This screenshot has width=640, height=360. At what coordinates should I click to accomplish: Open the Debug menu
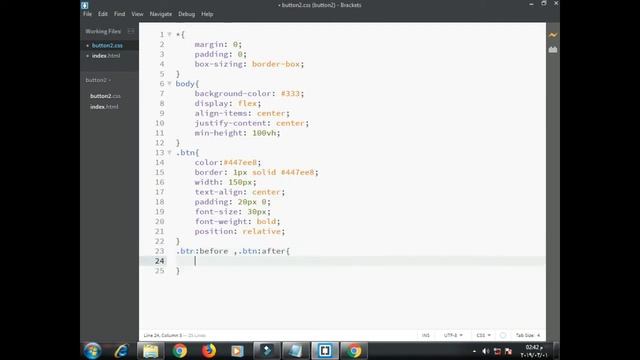187,14
